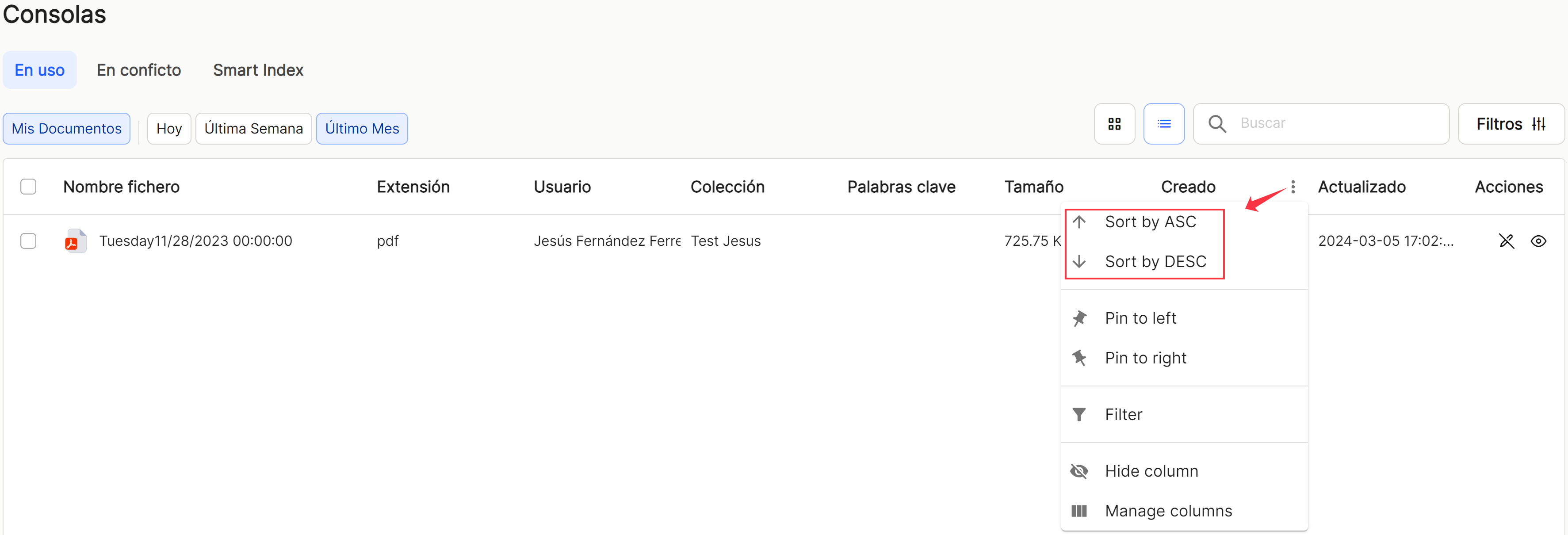Preview document with the eye icon

pos(1538,241)
